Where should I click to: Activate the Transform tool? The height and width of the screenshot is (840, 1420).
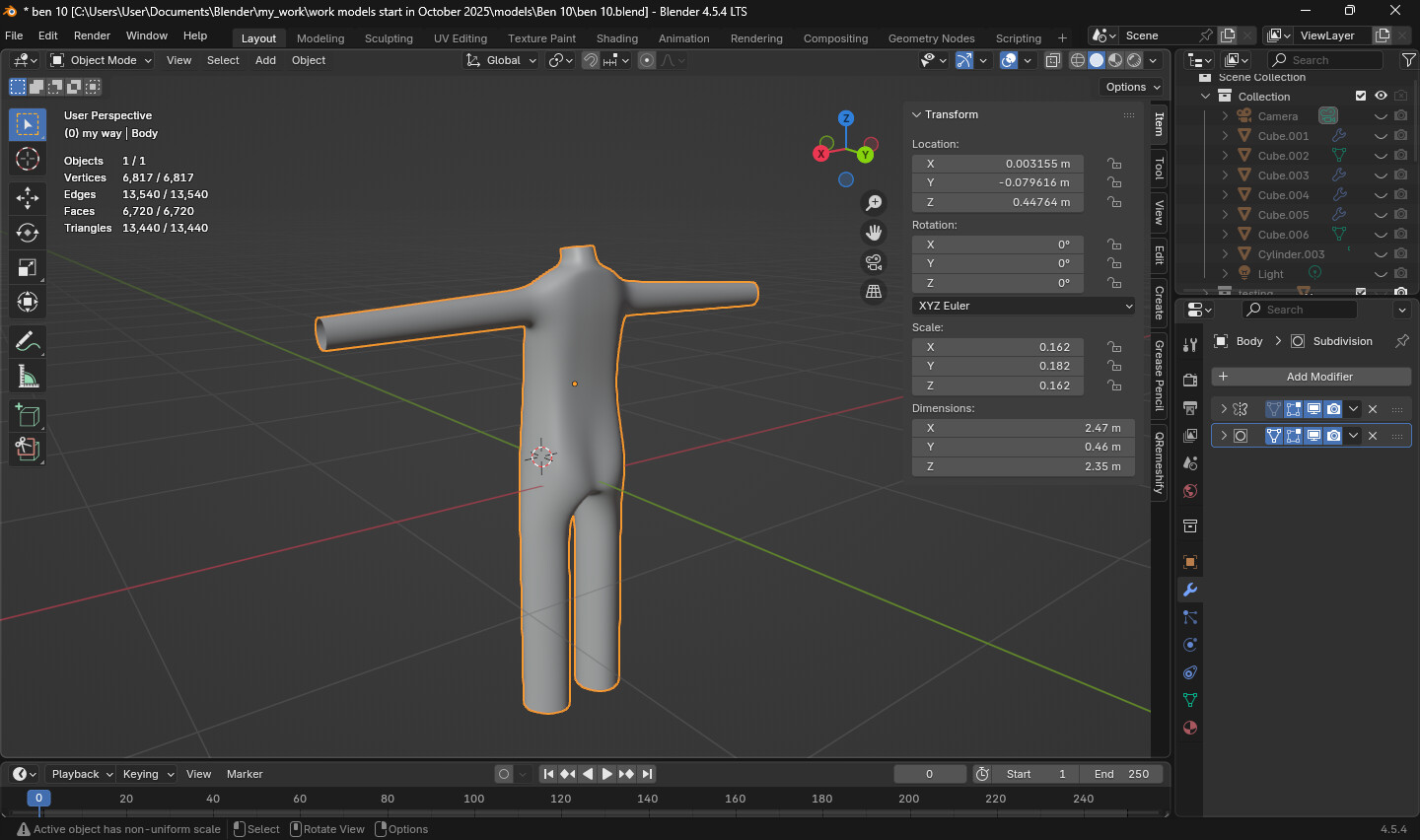28,302
